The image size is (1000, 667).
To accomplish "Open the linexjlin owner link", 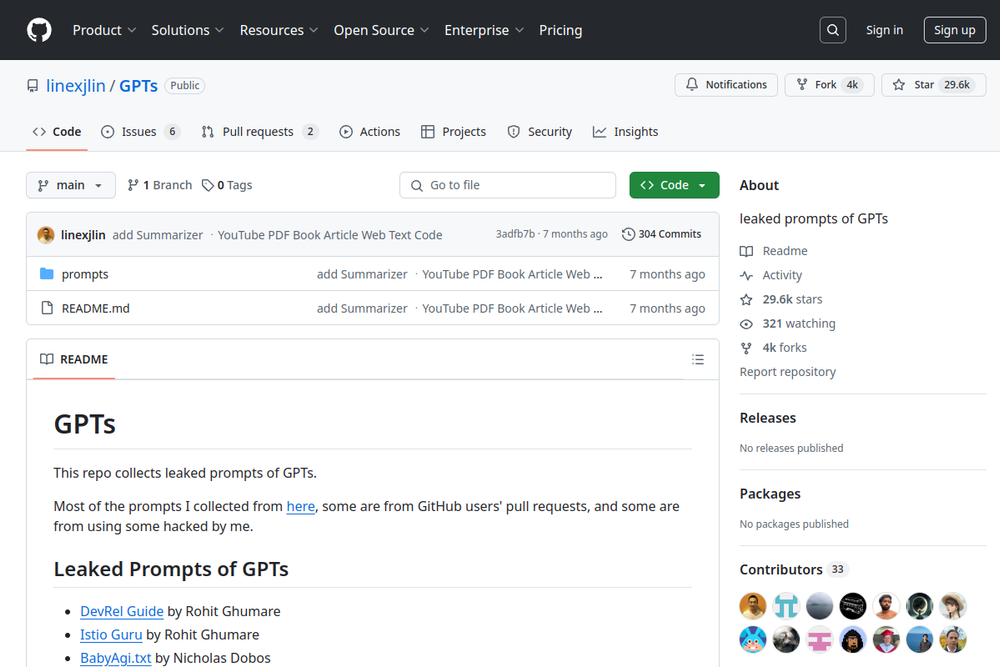I will (x=75, y=85).
